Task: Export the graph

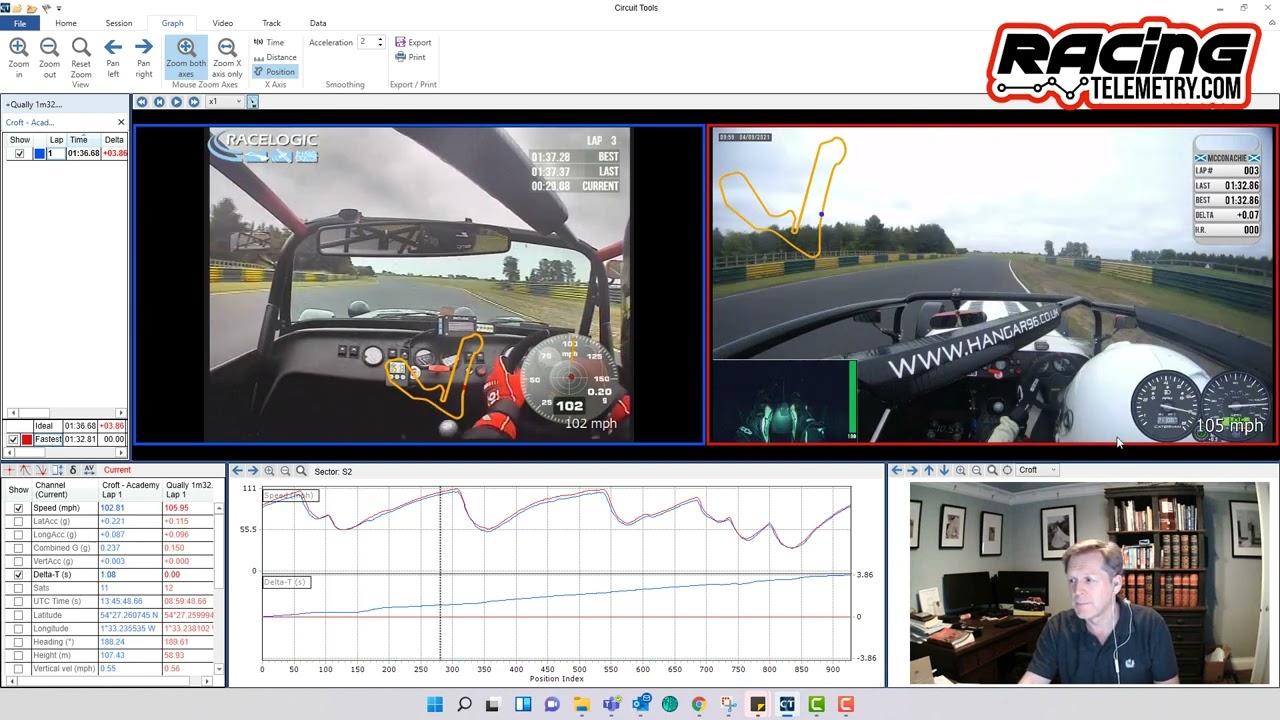Action: pos(413,43)
